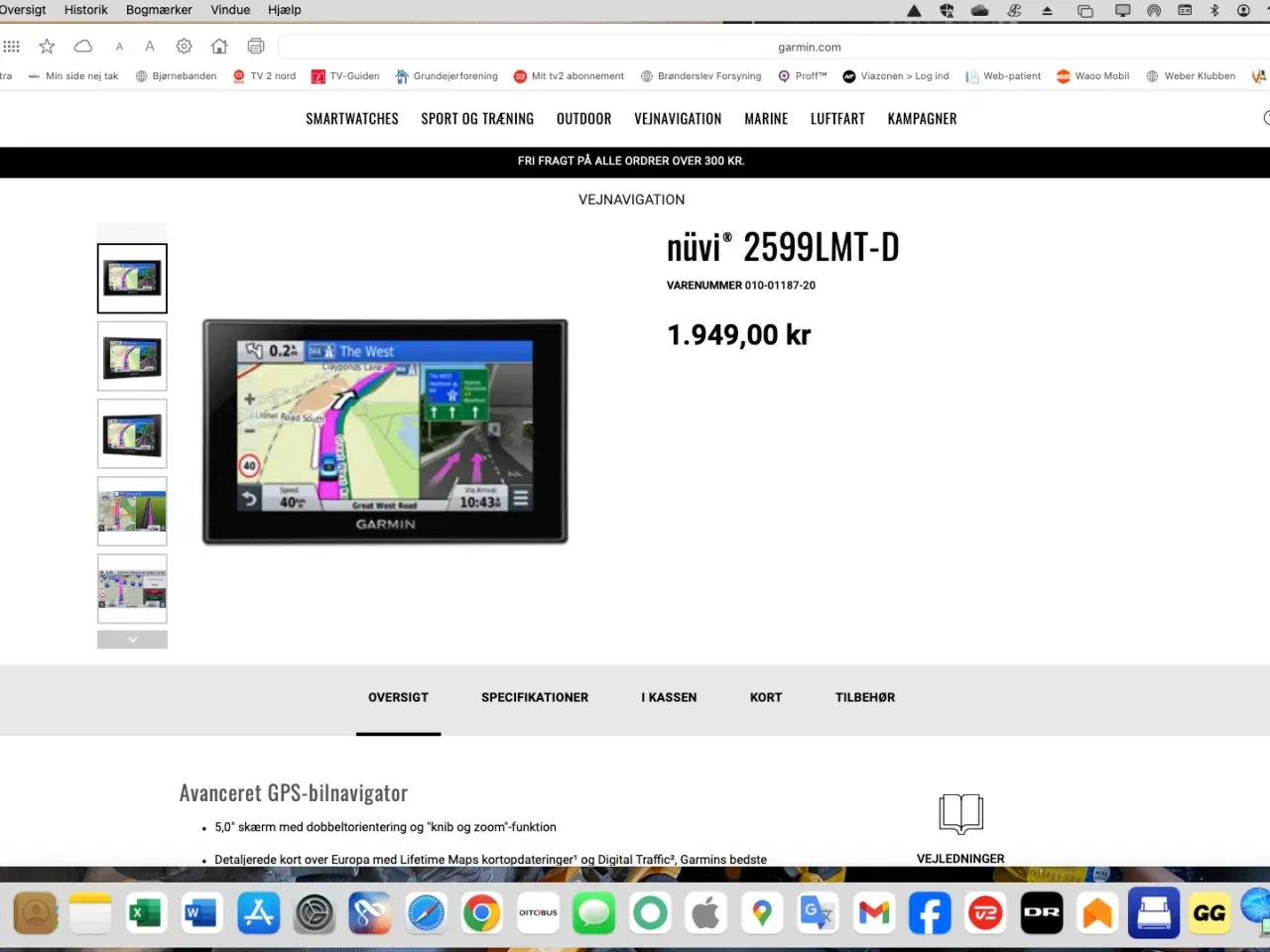The width and height of the screenshot is (1270, 952).
Task: Switch to I KASSEN tab
Action: click(669, 698)
